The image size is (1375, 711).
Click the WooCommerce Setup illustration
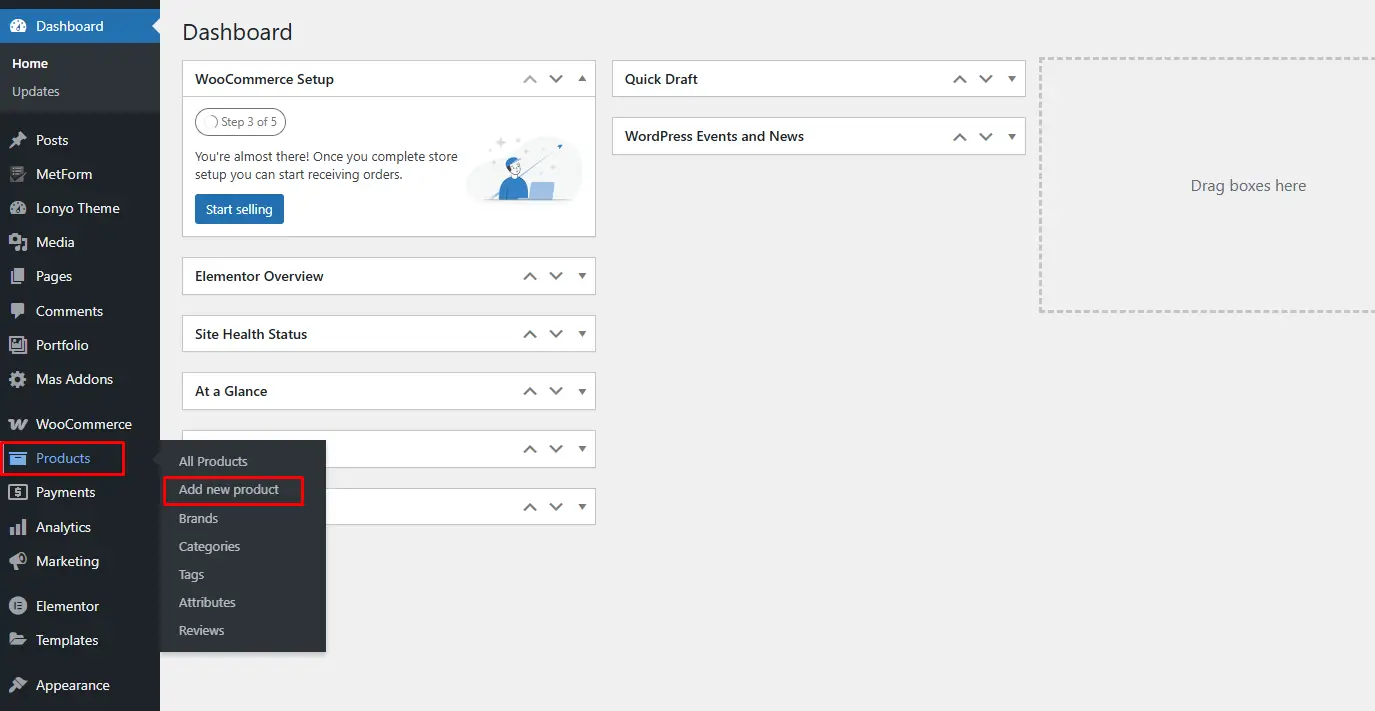pyautogui.click(x=524, y=168)
